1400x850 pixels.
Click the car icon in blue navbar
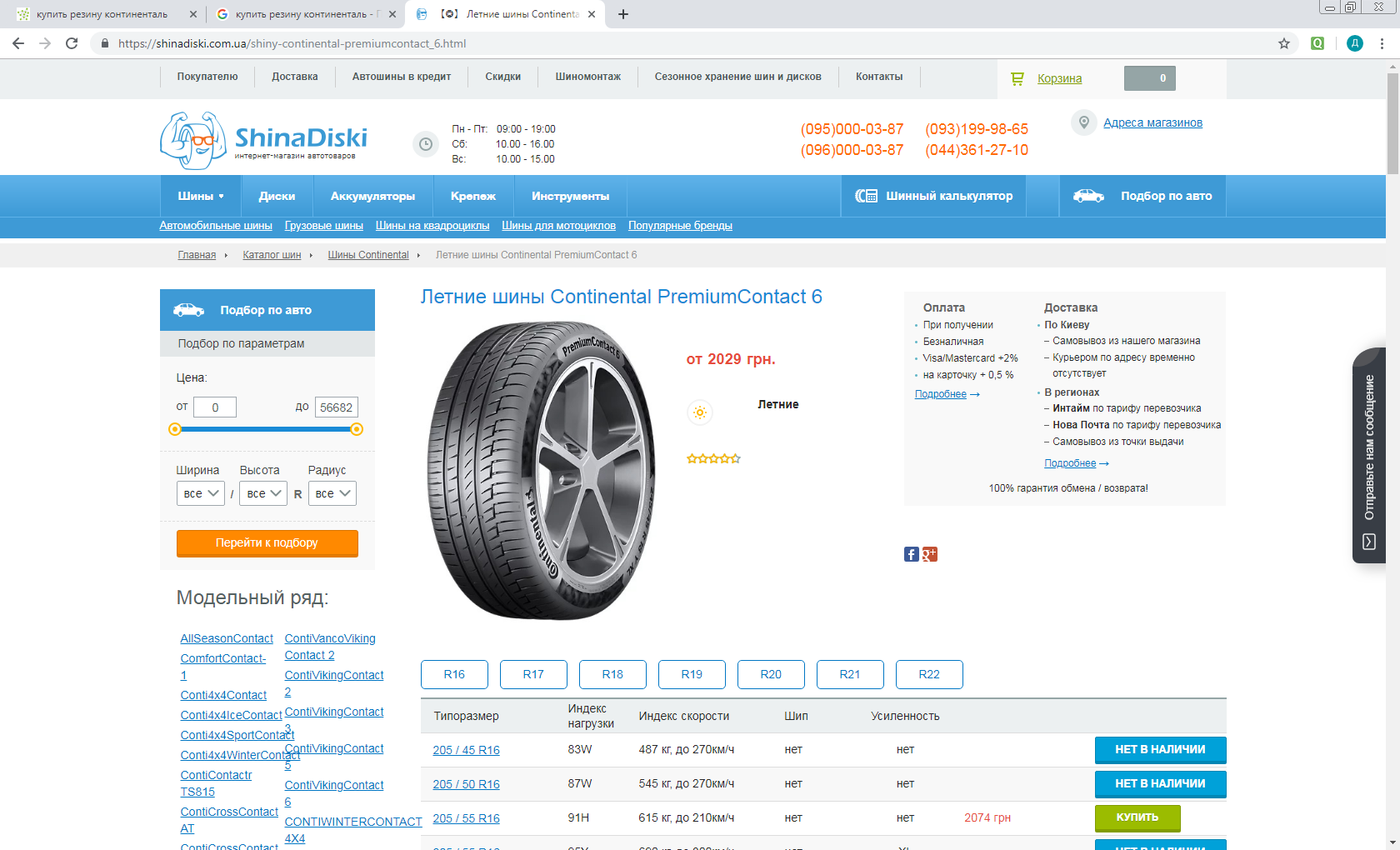tap(1088, 196)
